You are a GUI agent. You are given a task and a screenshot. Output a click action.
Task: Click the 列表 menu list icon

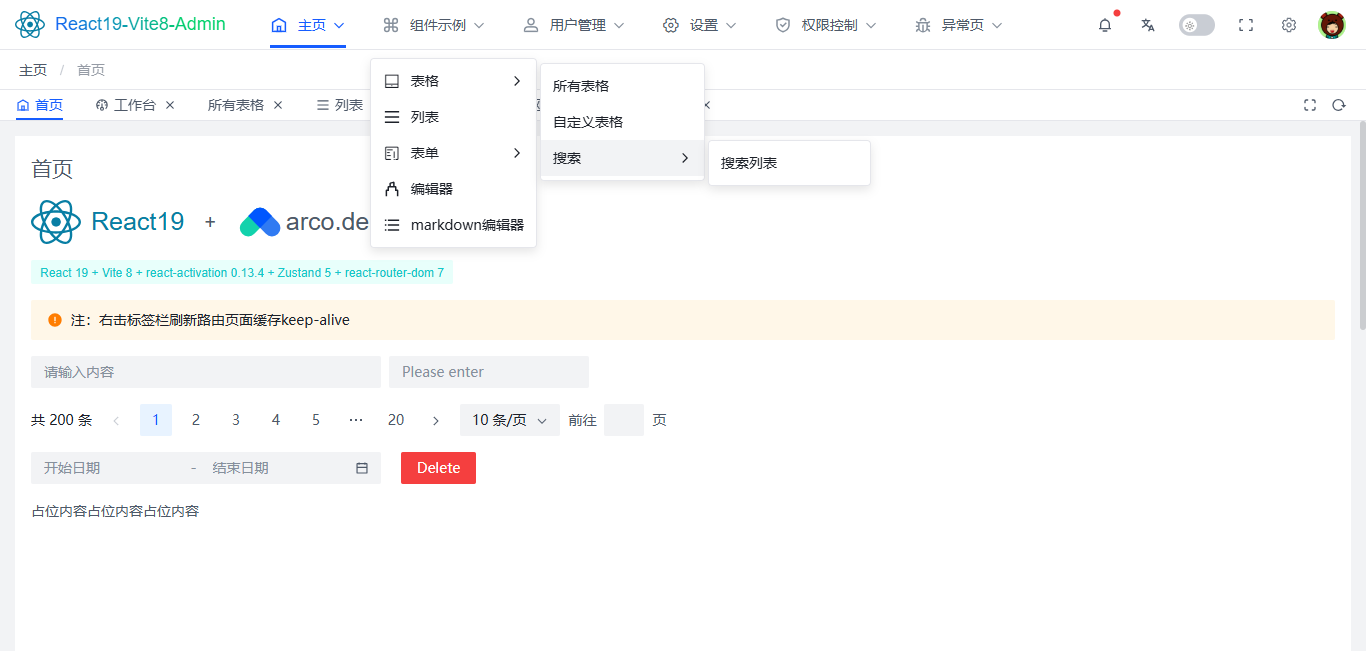pyautogui.click(x=392, y=117)
